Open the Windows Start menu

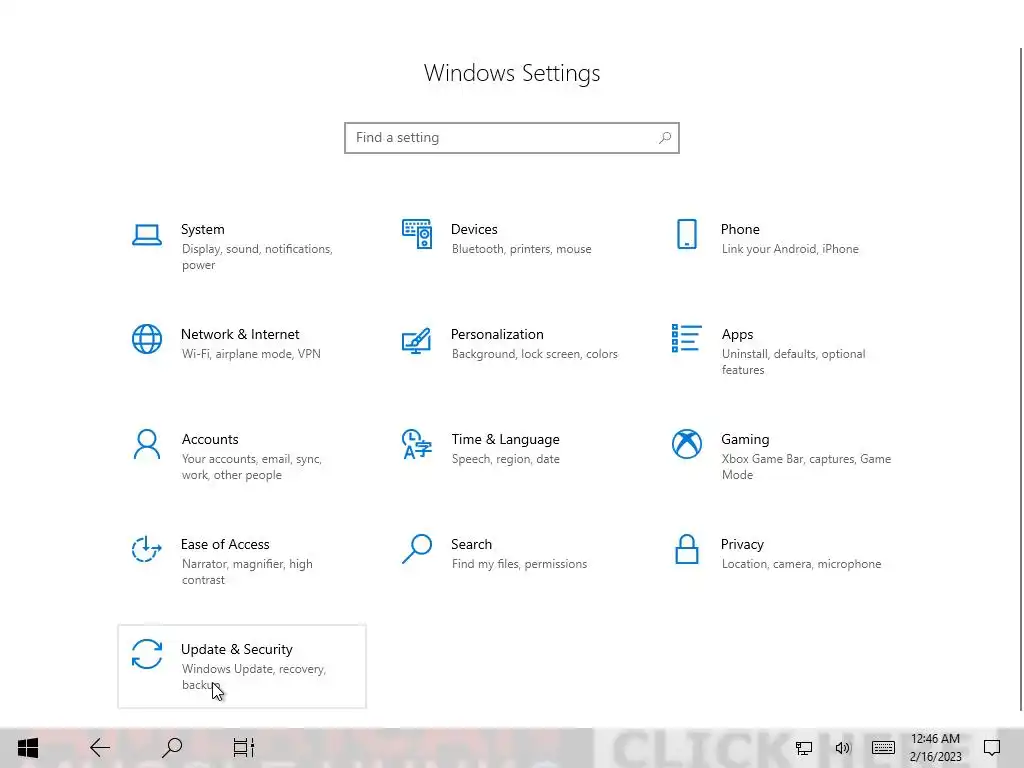(28, 748)
